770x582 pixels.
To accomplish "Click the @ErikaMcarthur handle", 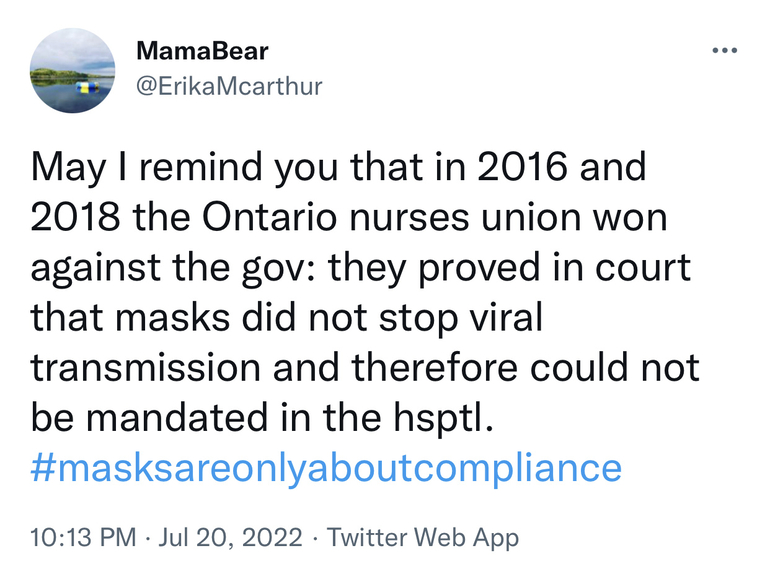I will point(229,86).
